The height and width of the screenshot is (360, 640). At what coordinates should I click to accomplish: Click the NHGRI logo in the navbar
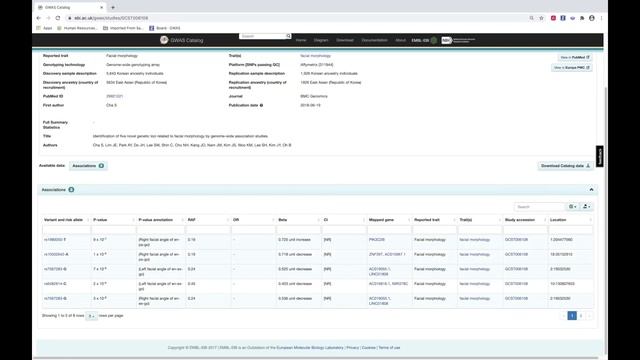pyautogui.click(x=458, y=40)
